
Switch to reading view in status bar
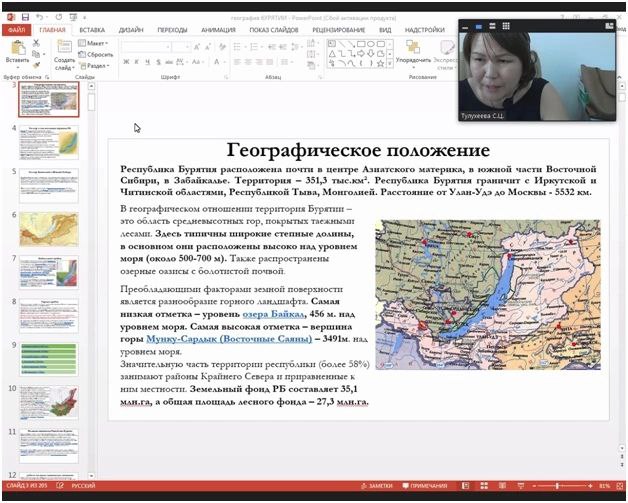pyautogui.click(x=499, y=486)
